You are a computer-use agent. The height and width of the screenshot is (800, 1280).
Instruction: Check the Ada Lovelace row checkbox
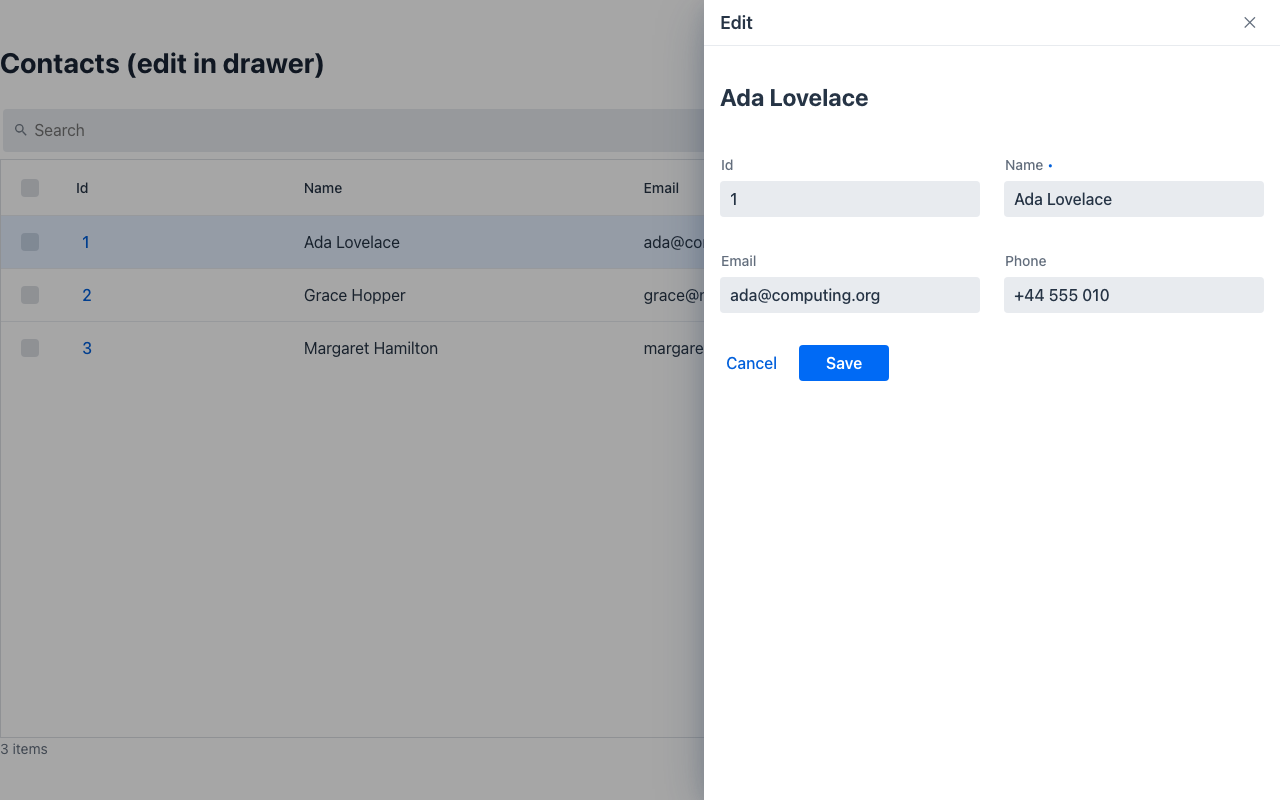point(30,242)
